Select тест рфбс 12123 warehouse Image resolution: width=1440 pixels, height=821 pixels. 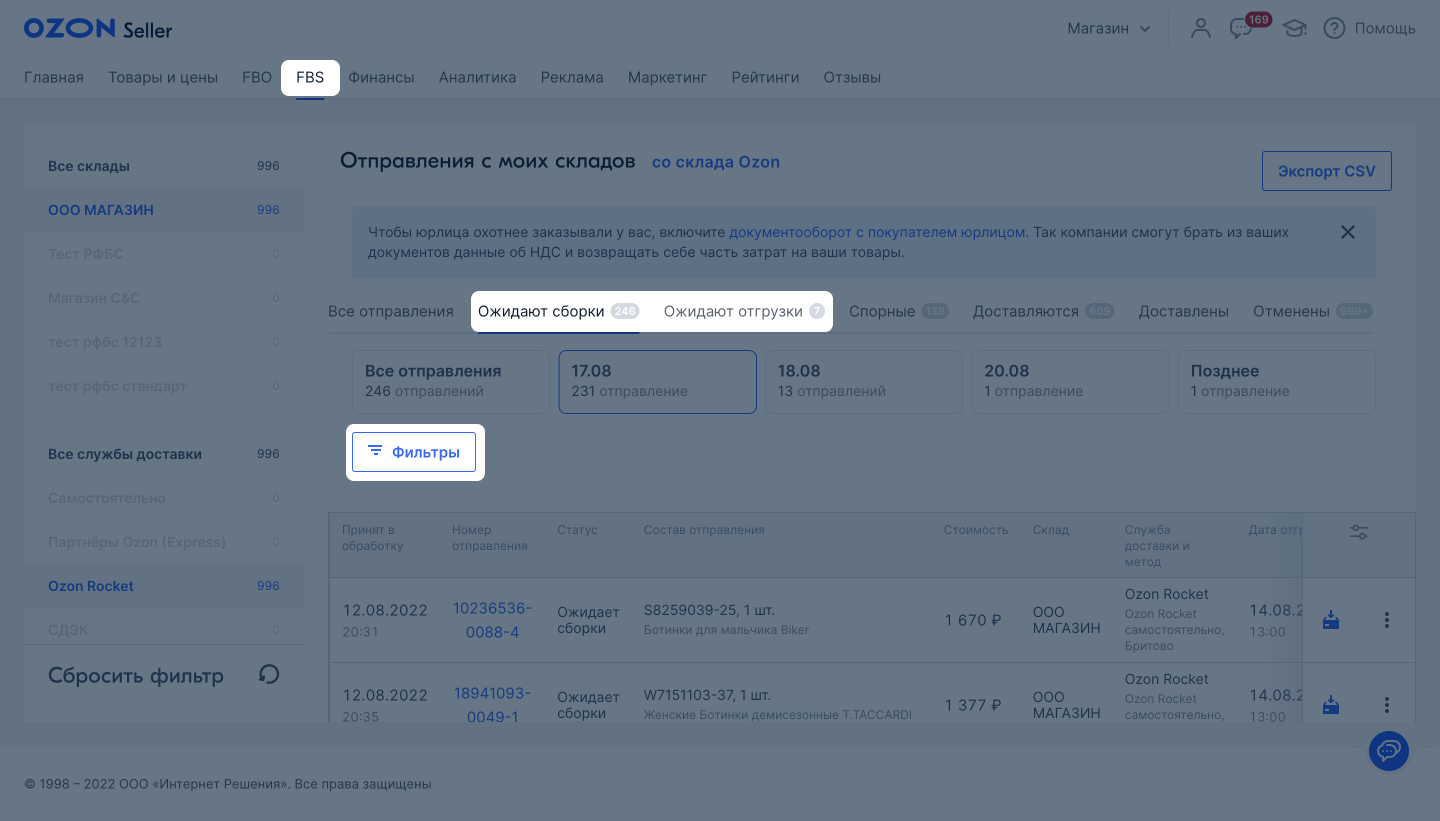pyautogui.click(x=164, y=342)
